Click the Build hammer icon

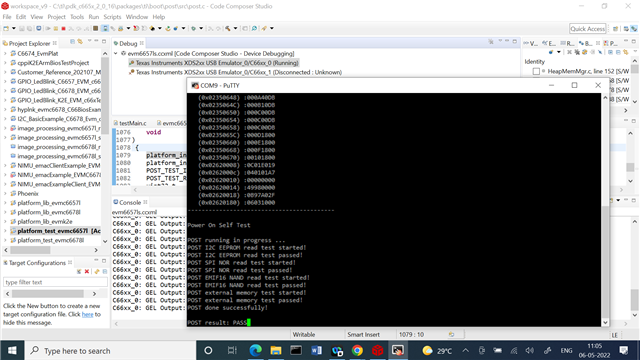(228, 29)
